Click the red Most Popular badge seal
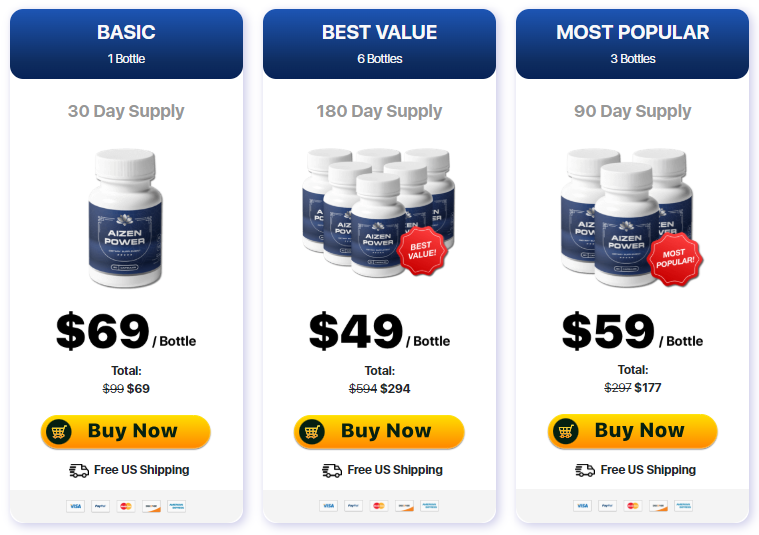The width and height of the screenshot is (759, 535). tap(675, 259)
